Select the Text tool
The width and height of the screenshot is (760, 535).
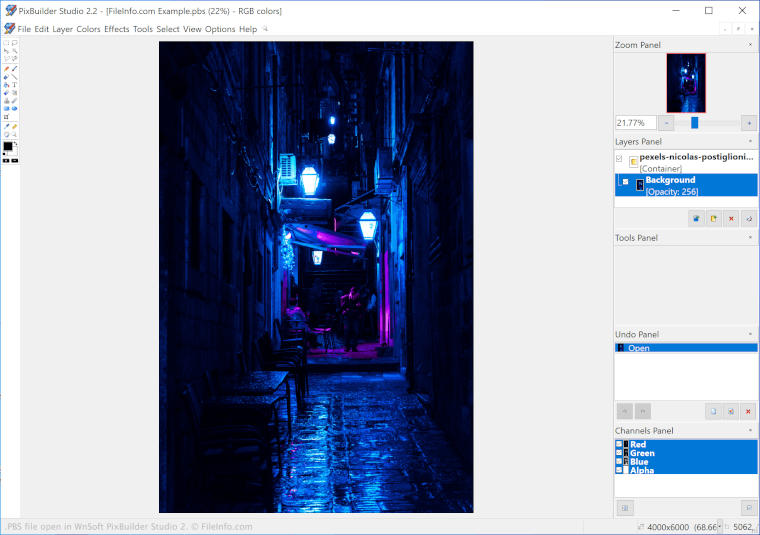(x=14, y=85)
